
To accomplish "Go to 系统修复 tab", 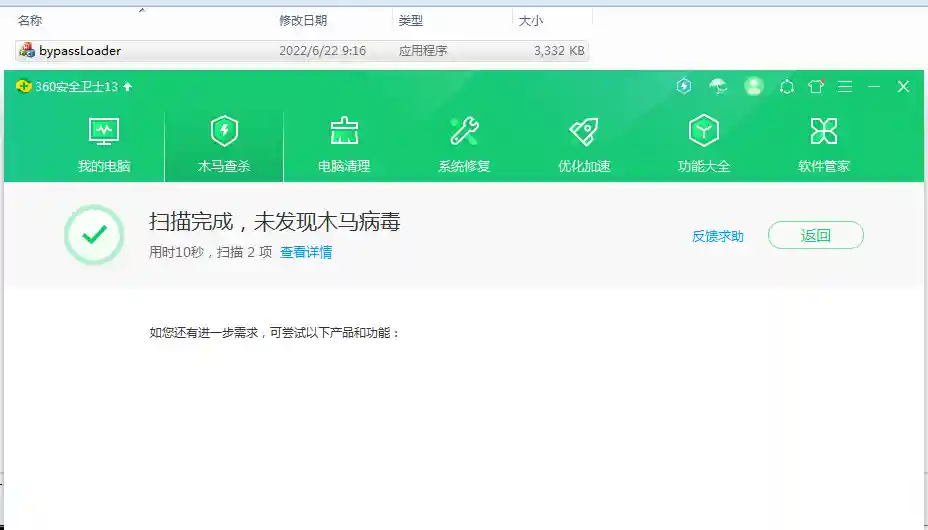I will [x=464, y=146].
